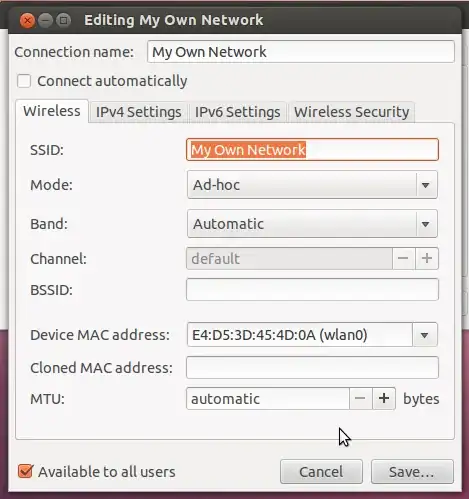
Task: Click the Device MAC address text box
Action: pyautogui.click(x=300, y=335)
